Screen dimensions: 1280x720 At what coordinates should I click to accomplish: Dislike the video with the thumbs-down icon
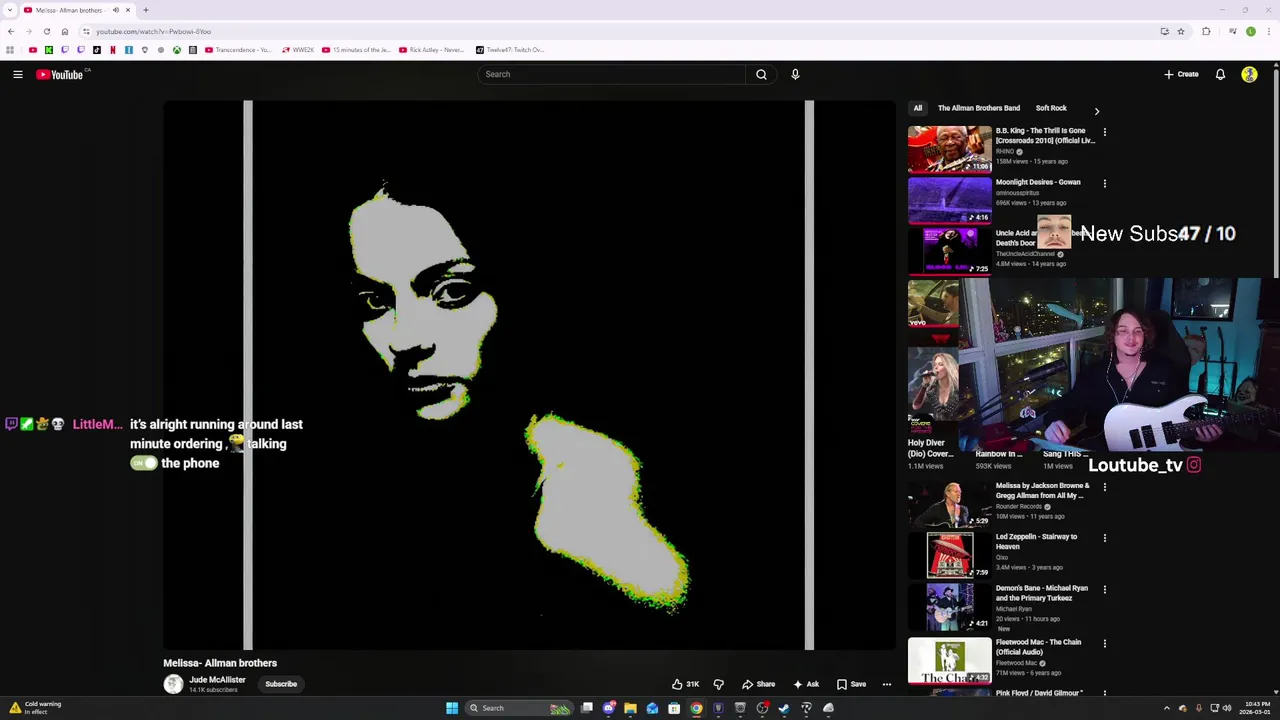pos(718,684)
